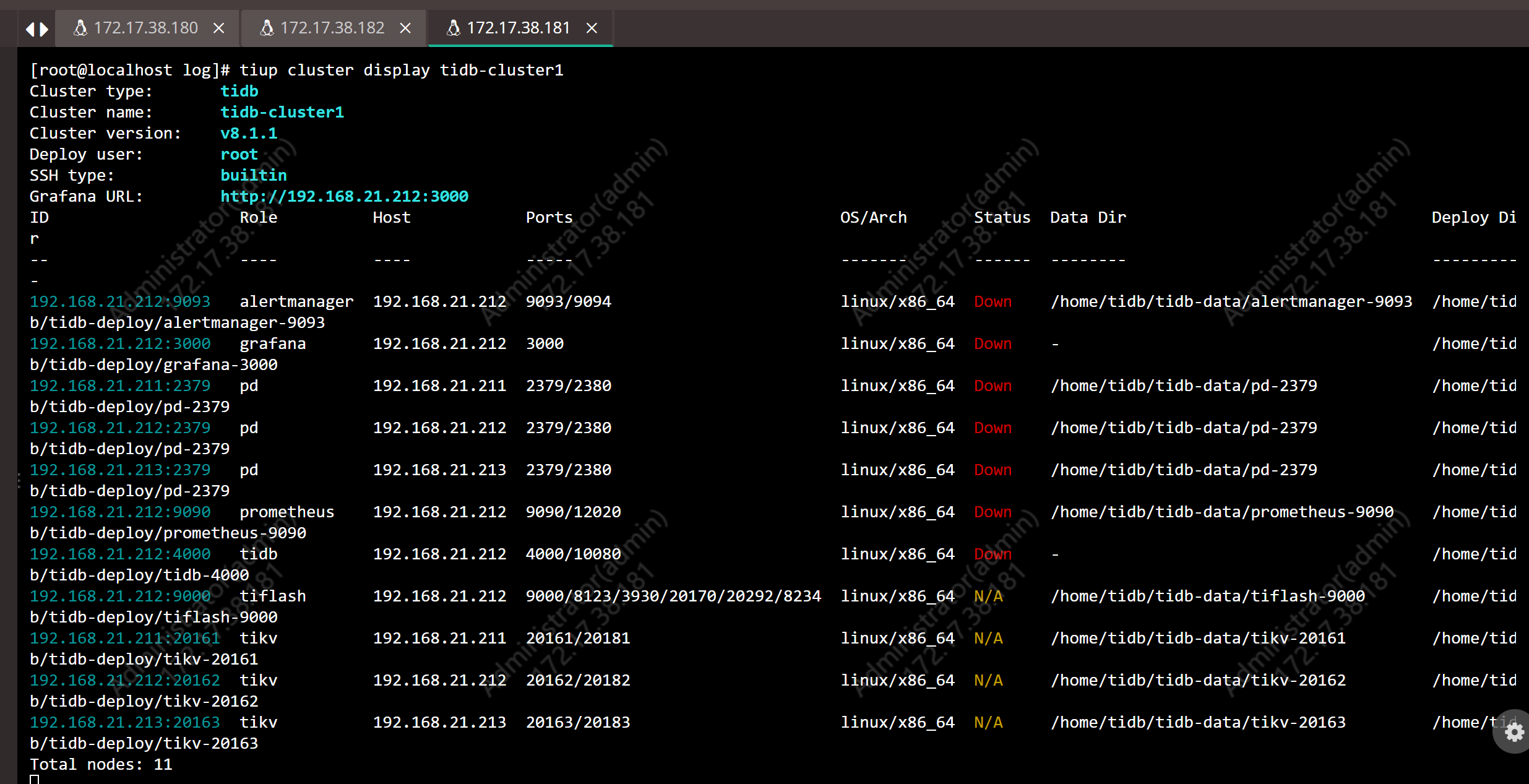Screen dimensions: 1529x784
Task: Click node ID 192.168.21.212:9093
Action: click(120, 301)
